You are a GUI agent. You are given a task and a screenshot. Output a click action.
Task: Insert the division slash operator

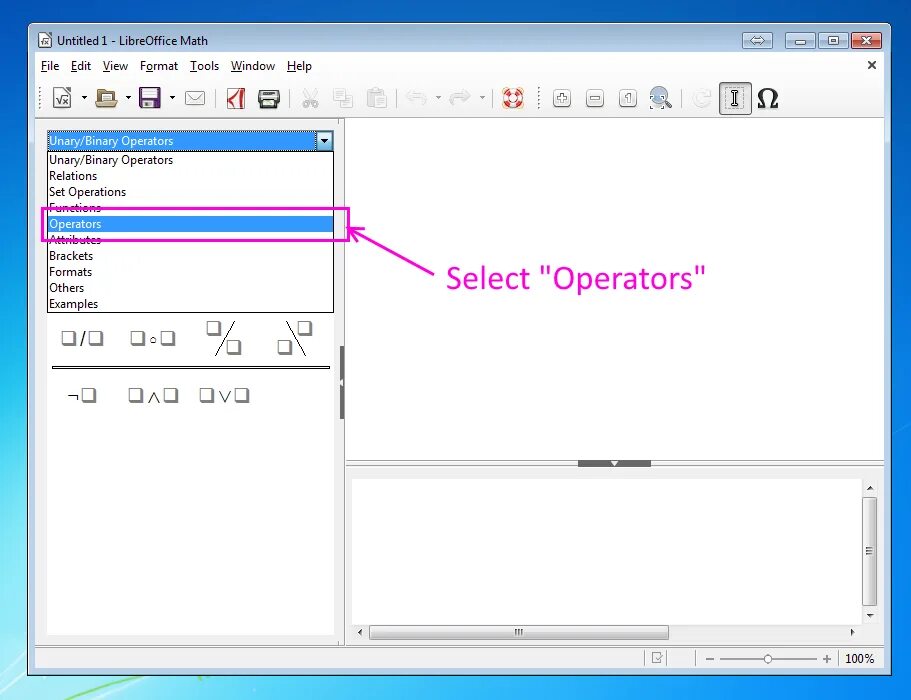point(82,338)
